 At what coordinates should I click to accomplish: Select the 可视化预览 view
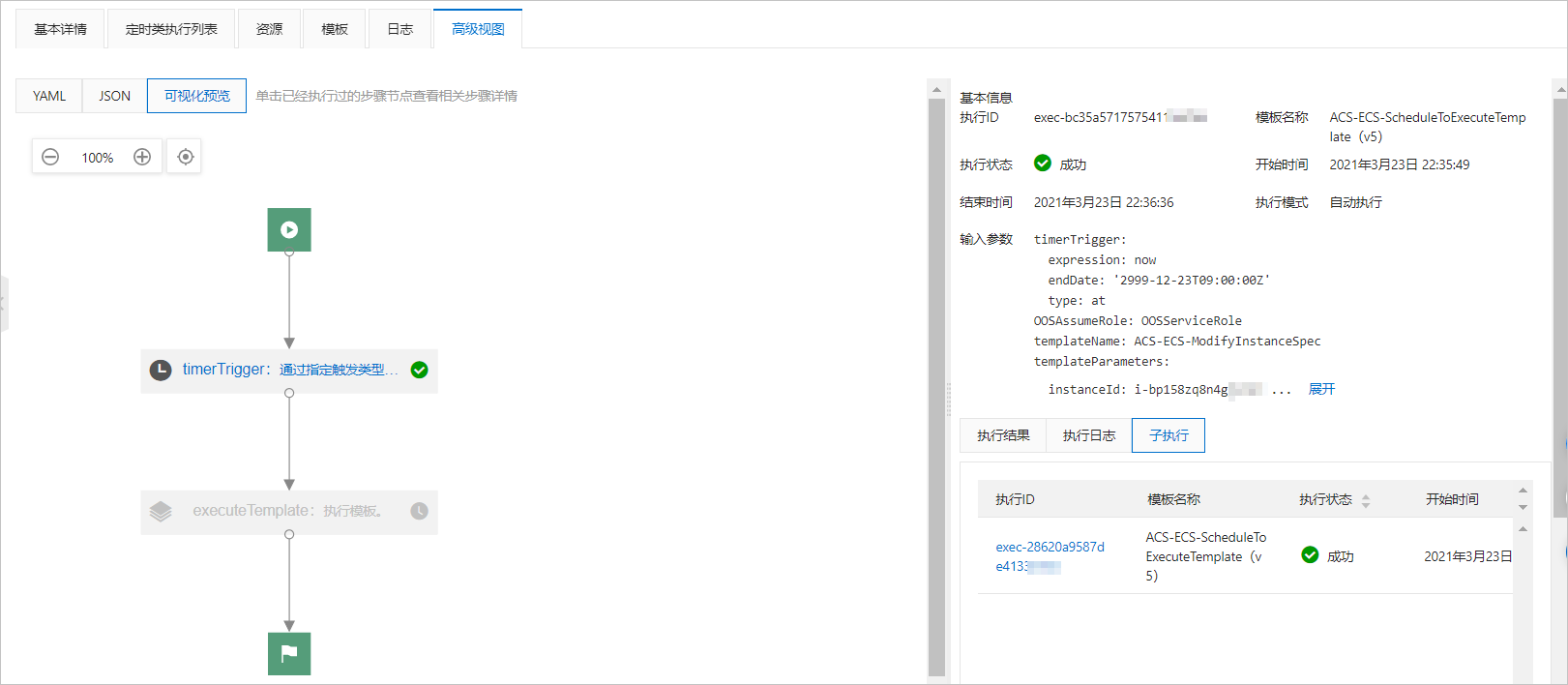(197, 96)
